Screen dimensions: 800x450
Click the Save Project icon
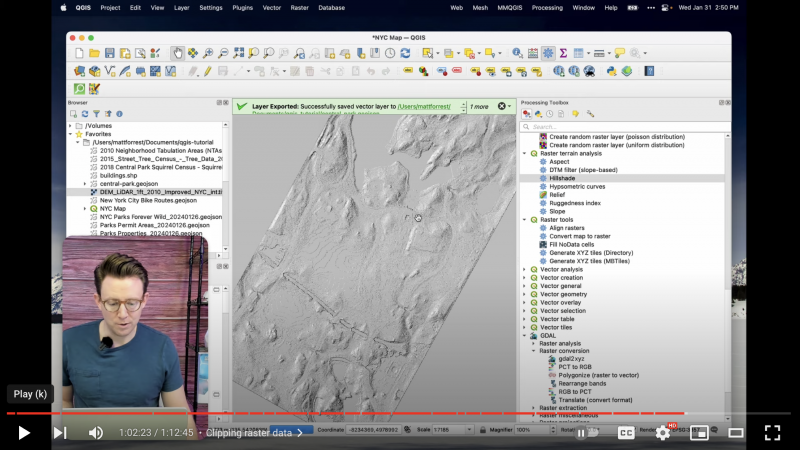pos(109,53)
